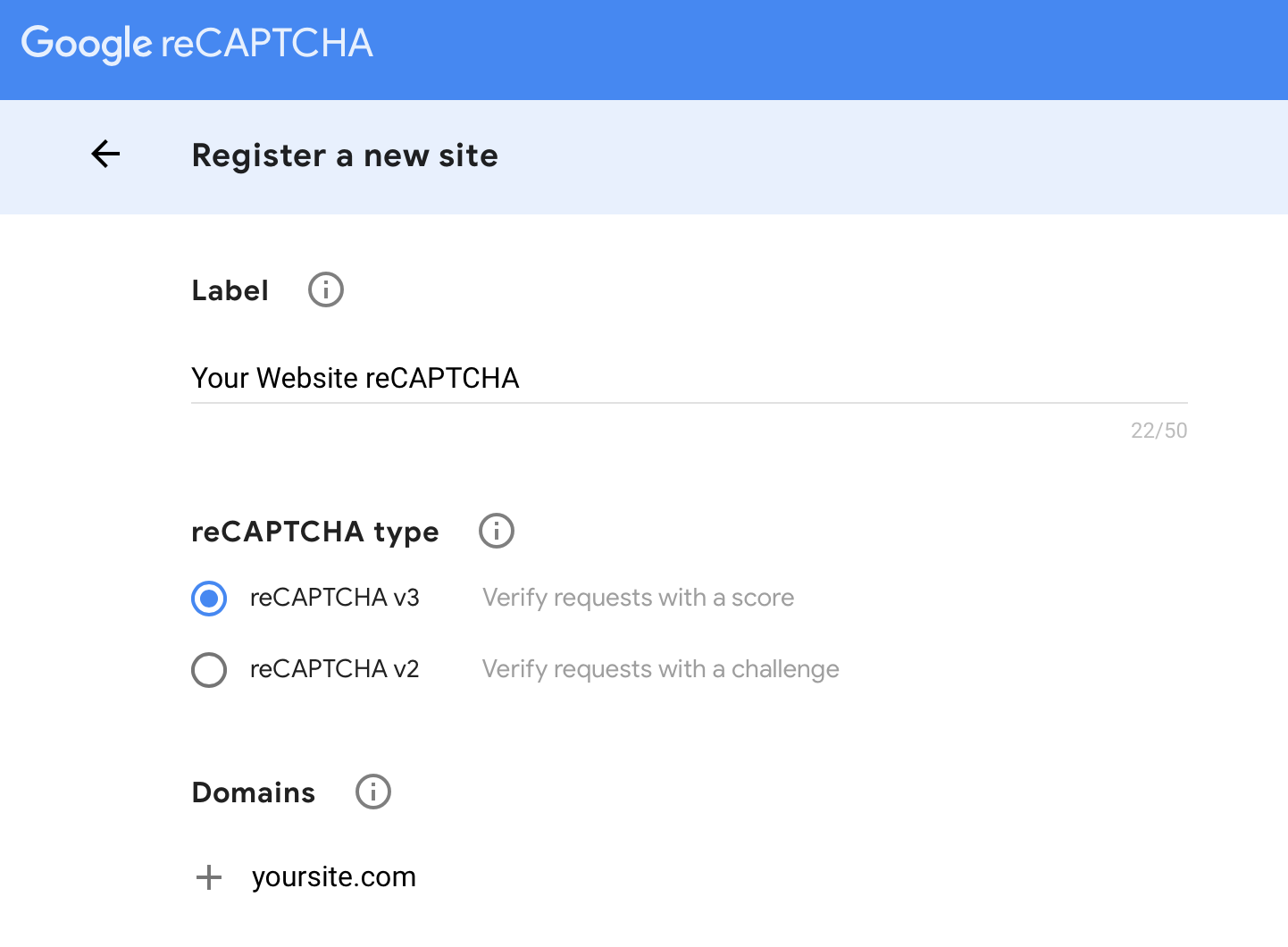Screen dimensions: 1288x947
Task: Click the "reCAPTCHA v2" option label
Action: click(335, 669)
